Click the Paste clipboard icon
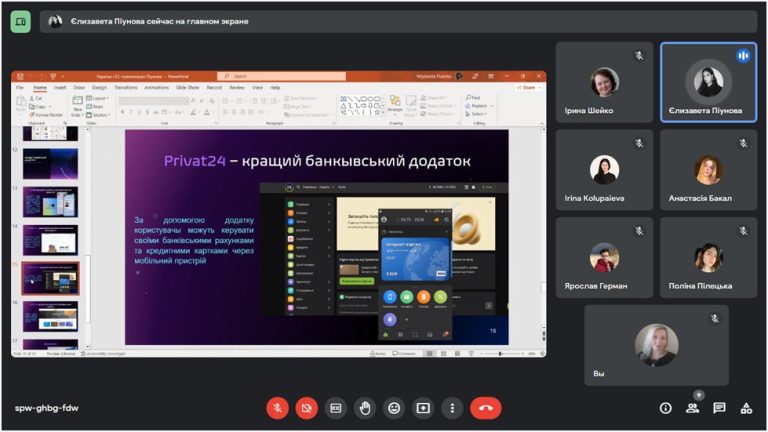This screenshot has width=768, height=432. pyautogui.click(x=21, y=104)
